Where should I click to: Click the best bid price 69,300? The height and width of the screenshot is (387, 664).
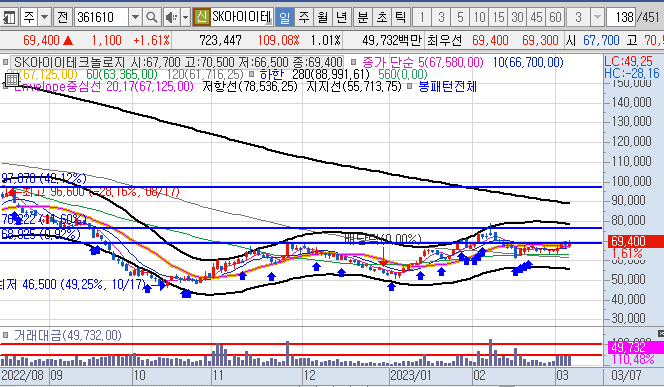point(540,41)
